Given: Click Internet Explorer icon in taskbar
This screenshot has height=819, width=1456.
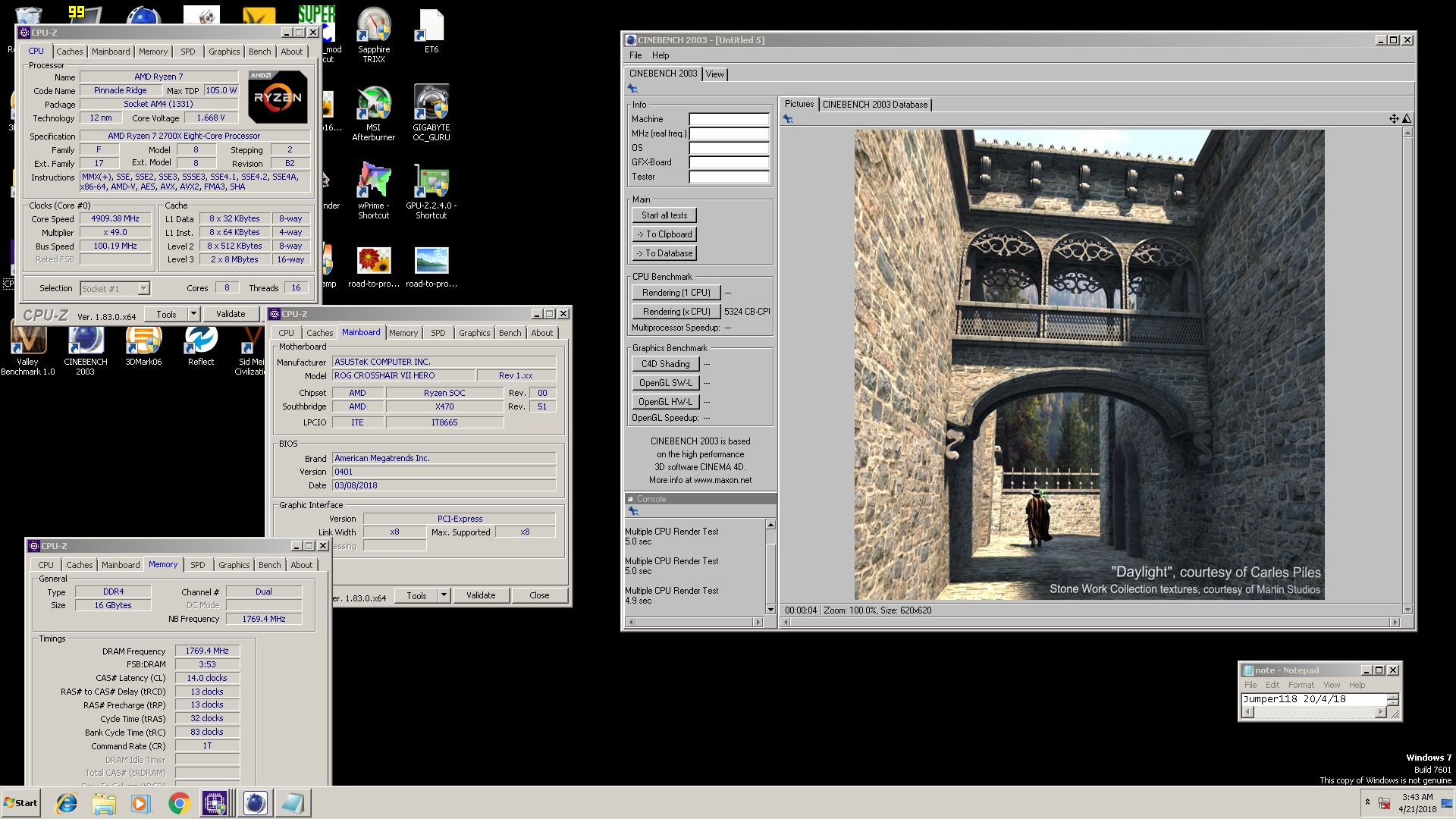Looking at the screenshot, I should coord(67,803).
